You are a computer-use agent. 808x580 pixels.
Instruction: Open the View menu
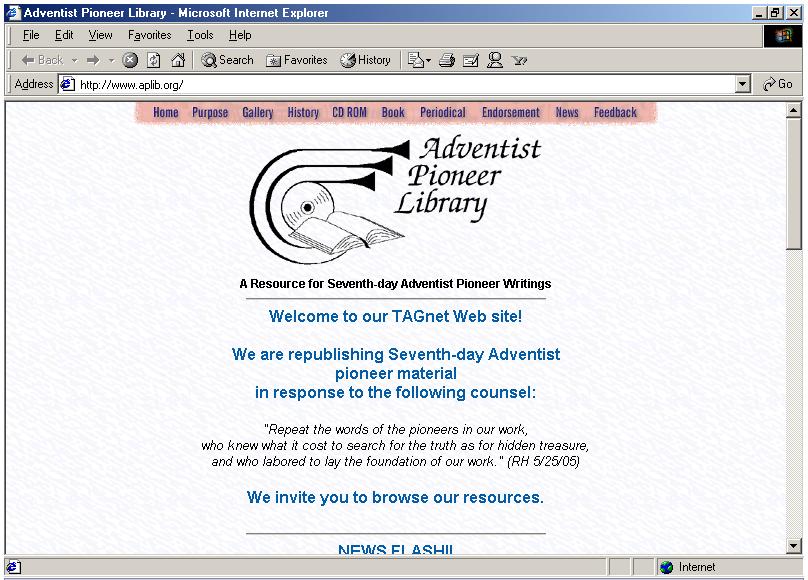100,35
